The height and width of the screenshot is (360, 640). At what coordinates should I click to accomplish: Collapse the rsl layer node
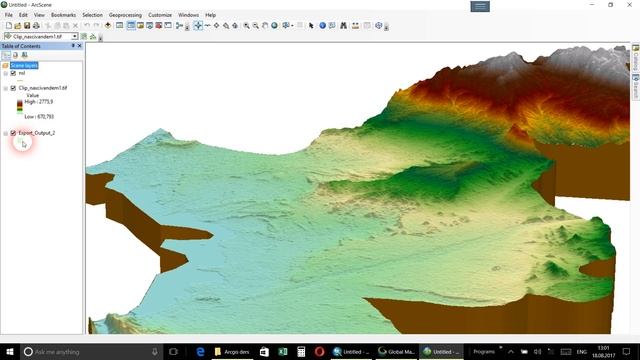pos(6,73)
